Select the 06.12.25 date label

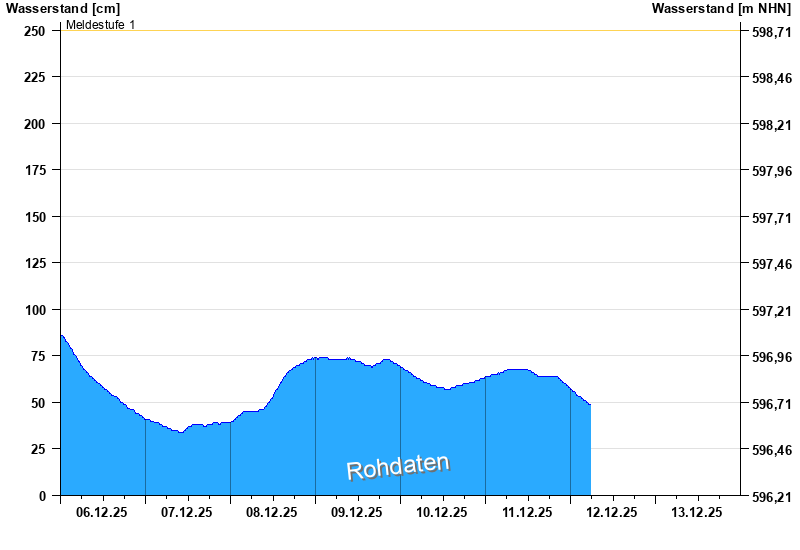coord(102,512)
